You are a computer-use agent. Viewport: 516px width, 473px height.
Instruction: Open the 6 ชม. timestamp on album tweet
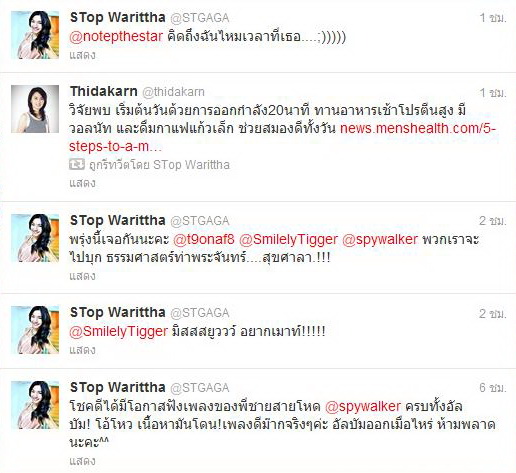click(x=493, y=388)
